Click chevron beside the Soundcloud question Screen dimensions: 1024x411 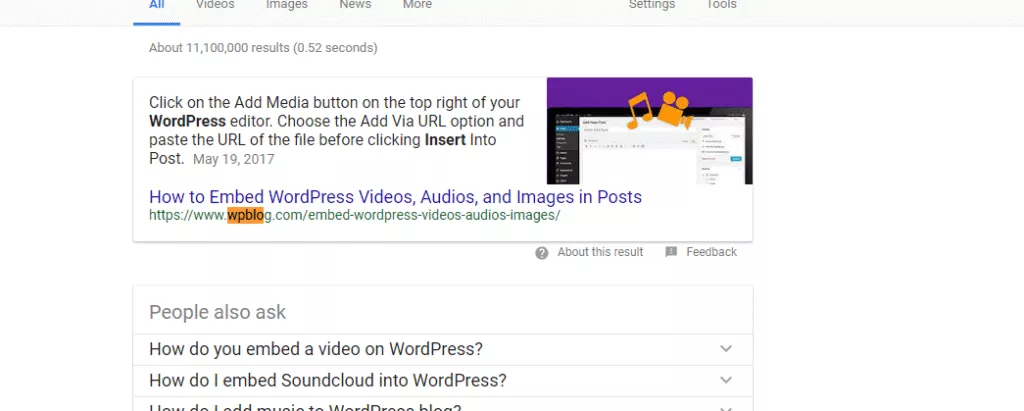point(726,380)
